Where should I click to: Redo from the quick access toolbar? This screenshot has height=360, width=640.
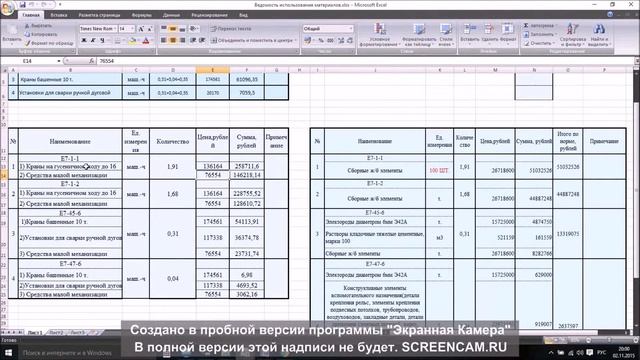click(45, 5)
